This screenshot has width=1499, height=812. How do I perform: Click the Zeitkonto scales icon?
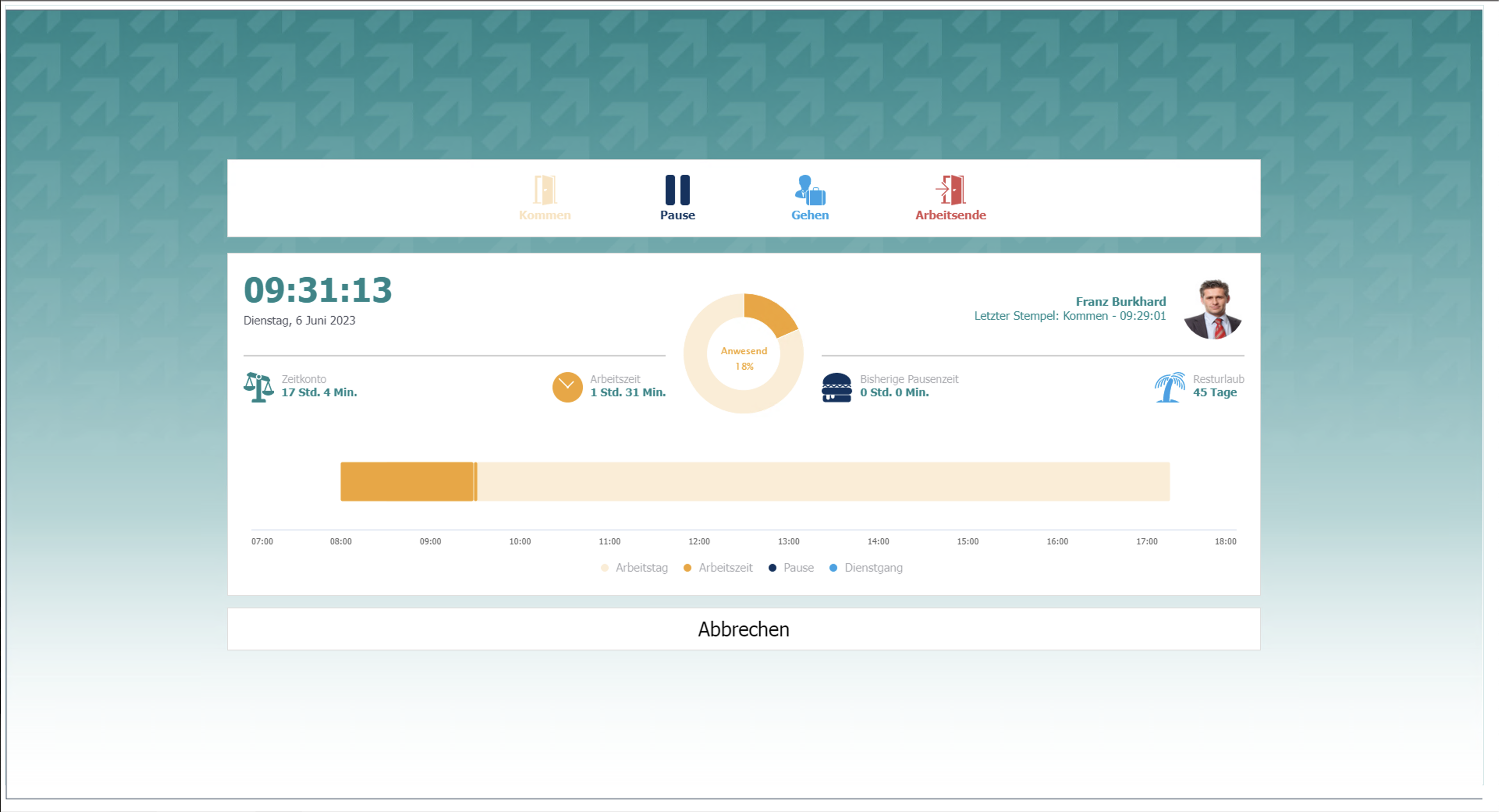[x=258, y=387]
